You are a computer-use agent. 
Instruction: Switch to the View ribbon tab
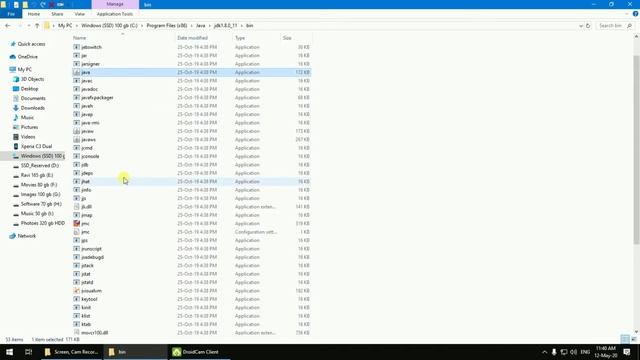tap(80, 14)
